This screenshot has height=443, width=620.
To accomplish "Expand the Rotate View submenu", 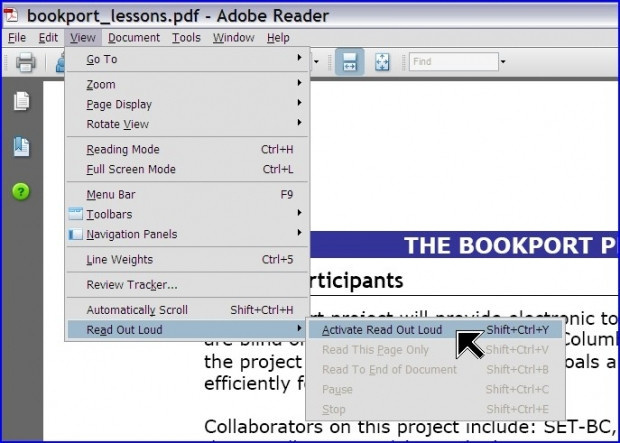I will point(187,124).
